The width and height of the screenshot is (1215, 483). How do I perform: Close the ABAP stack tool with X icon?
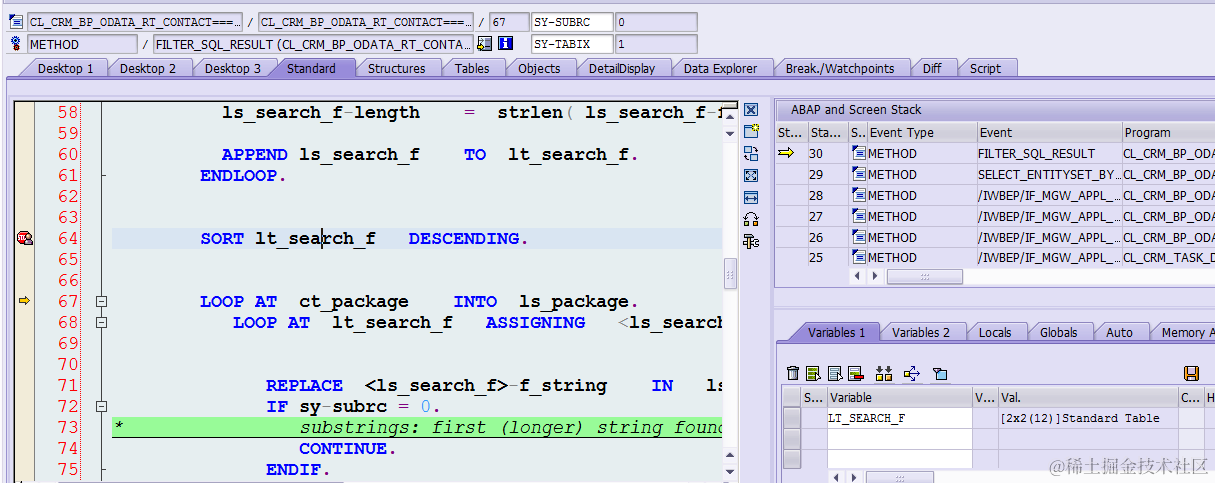(751, 110)
